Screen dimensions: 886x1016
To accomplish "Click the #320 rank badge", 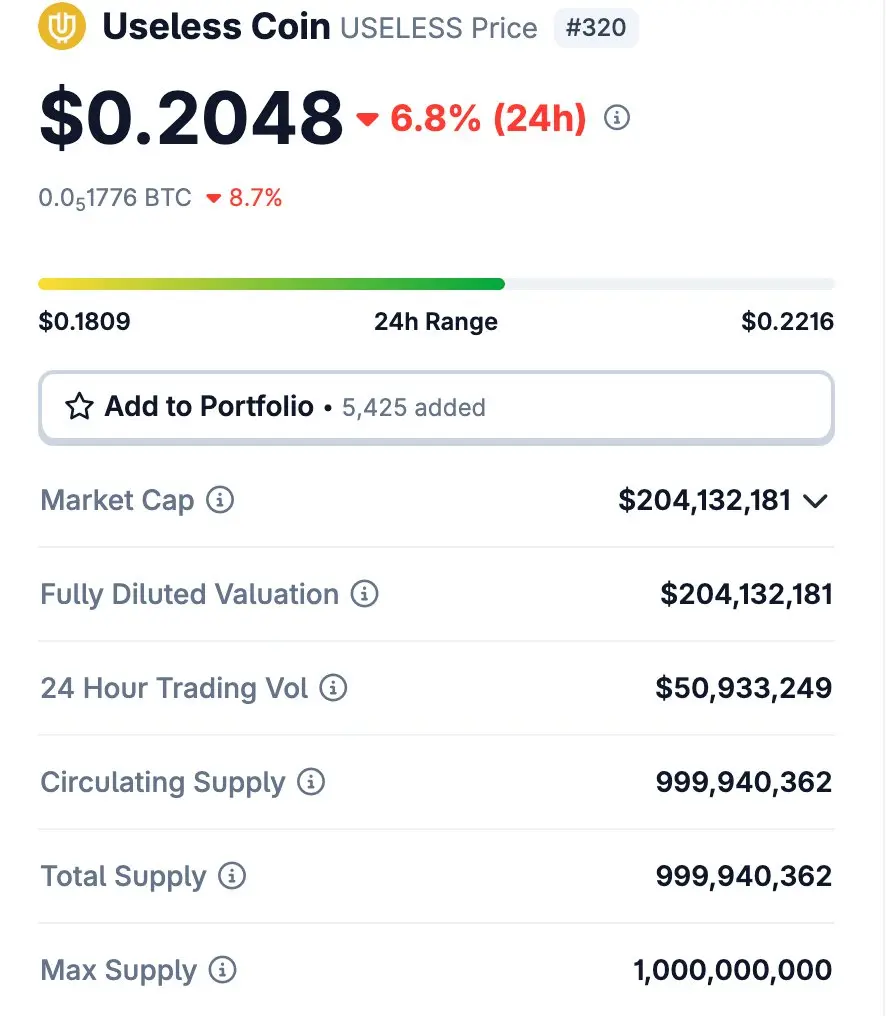I will click(x=596, y=28).
